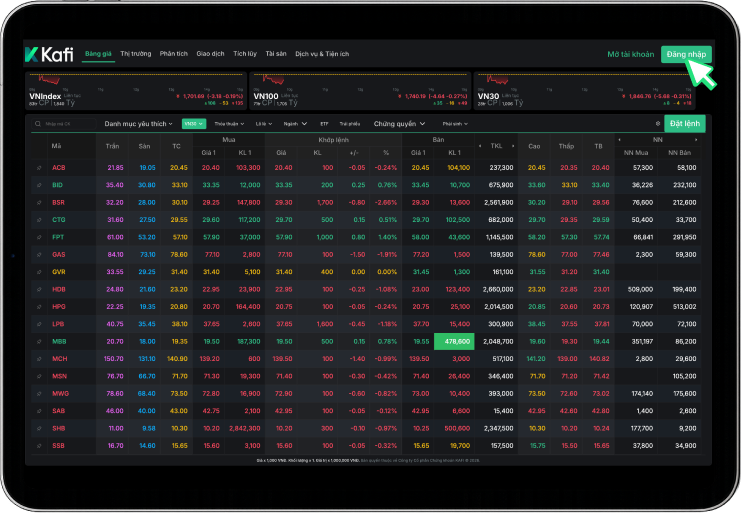Open the VN30 chart card
Screen dimensions: 741x514
click(x=585, y=91)
